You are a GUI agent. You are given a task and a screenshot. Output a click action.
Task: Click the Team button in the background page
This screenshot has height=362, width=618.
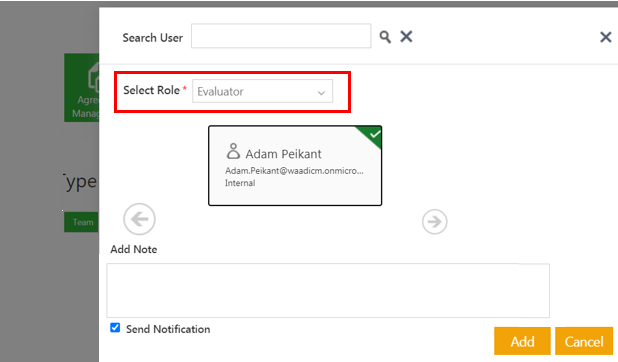[x=82, y=222]
